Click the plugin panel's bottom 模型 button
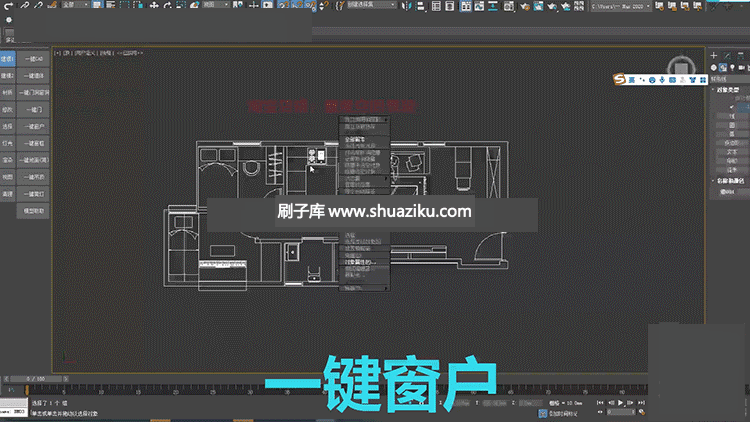 33,211
